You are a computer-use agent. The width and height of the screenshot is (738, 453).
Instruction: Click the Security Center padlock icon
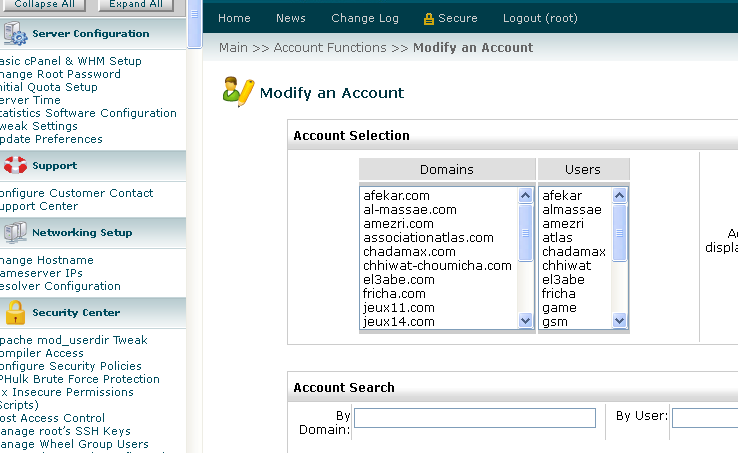click(x=14, y=313)
